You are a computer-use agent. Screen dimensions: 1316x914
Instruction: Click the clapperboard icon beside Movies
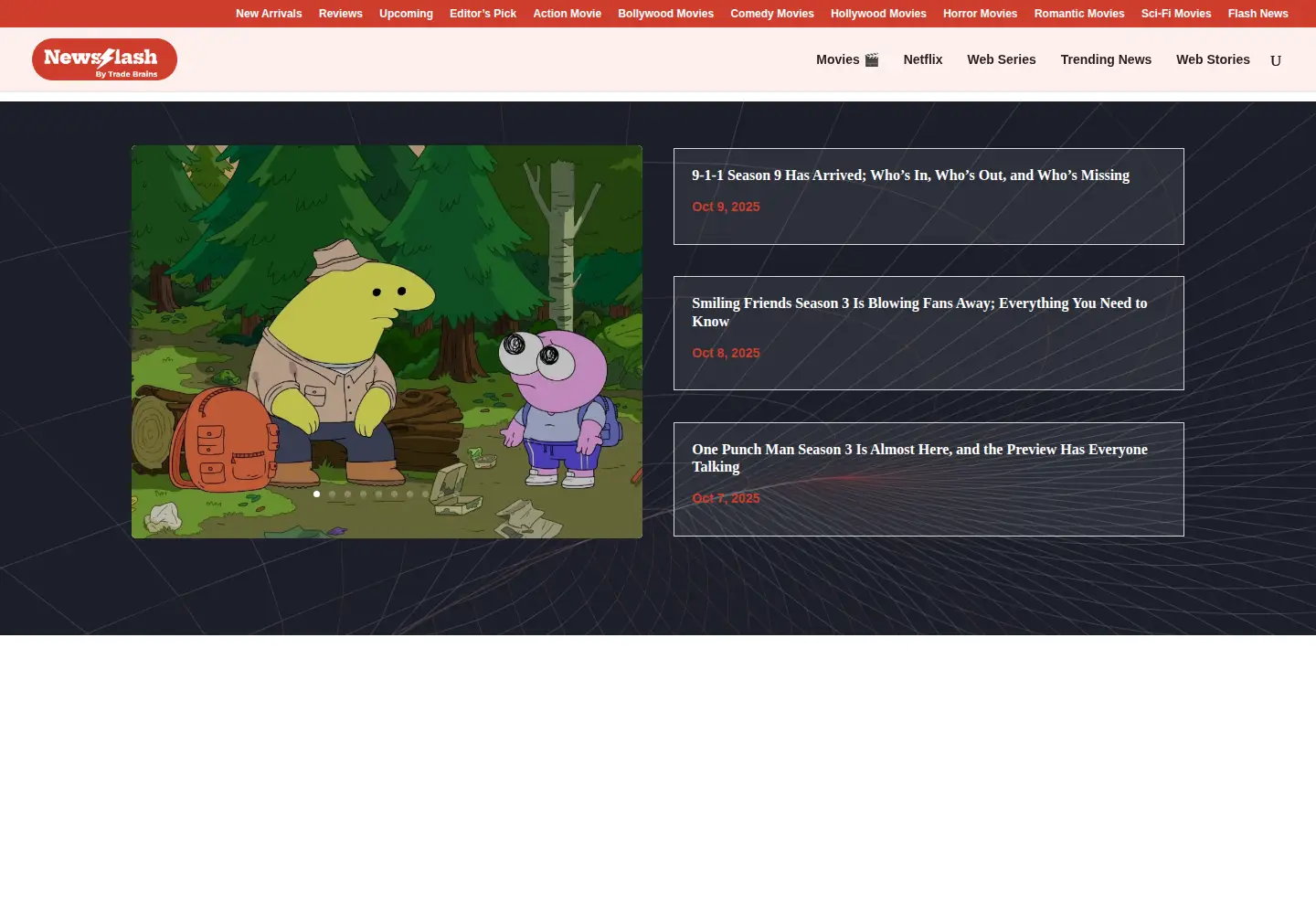pyautogui.click(x=872, y=59)
